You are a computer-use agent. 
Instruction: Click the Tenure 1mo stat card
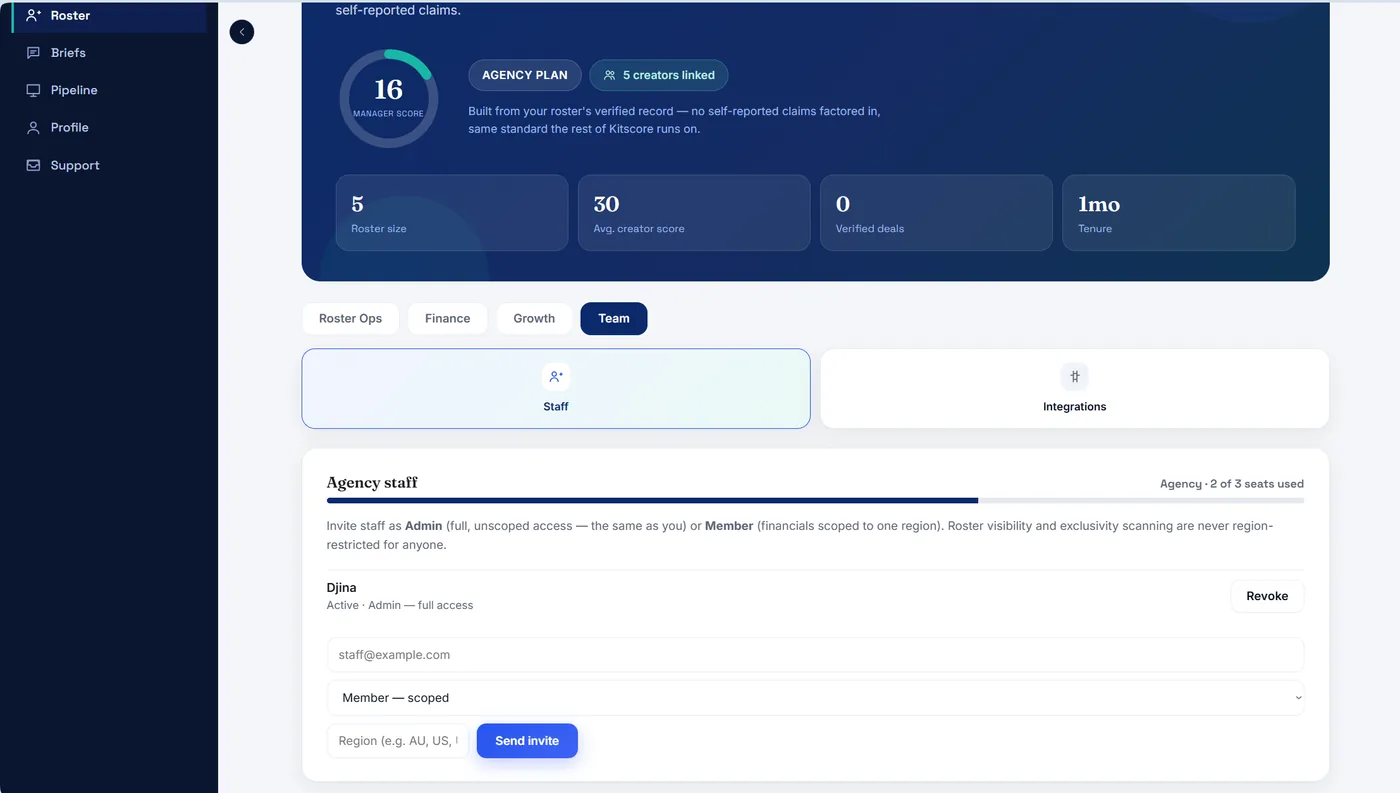(x=1179, y=213)
